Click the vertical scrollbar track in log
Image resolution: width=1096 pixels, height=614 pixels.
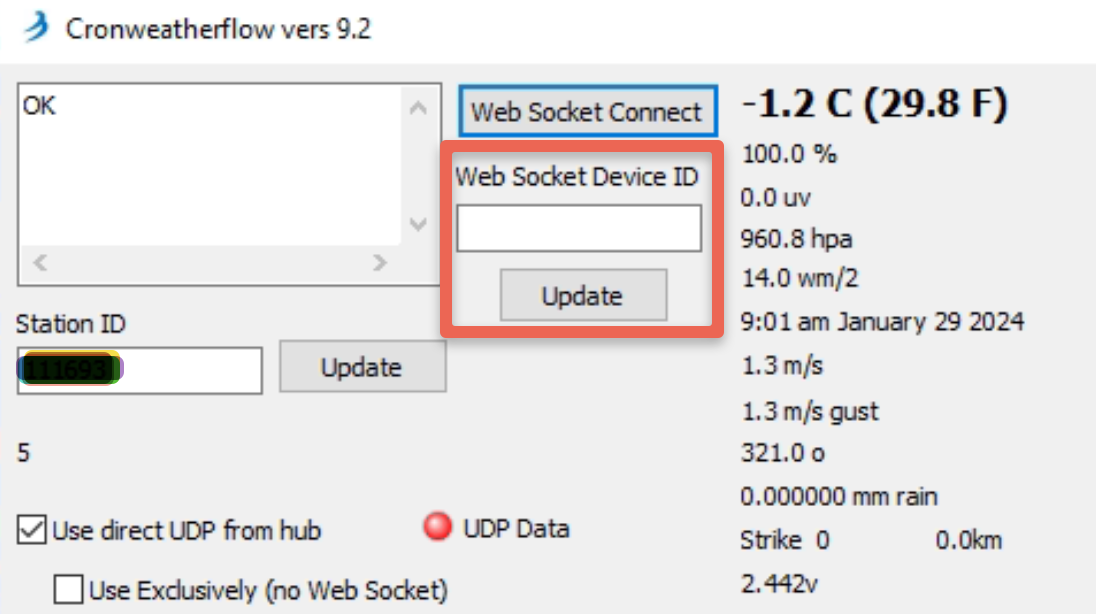point(418,166)
